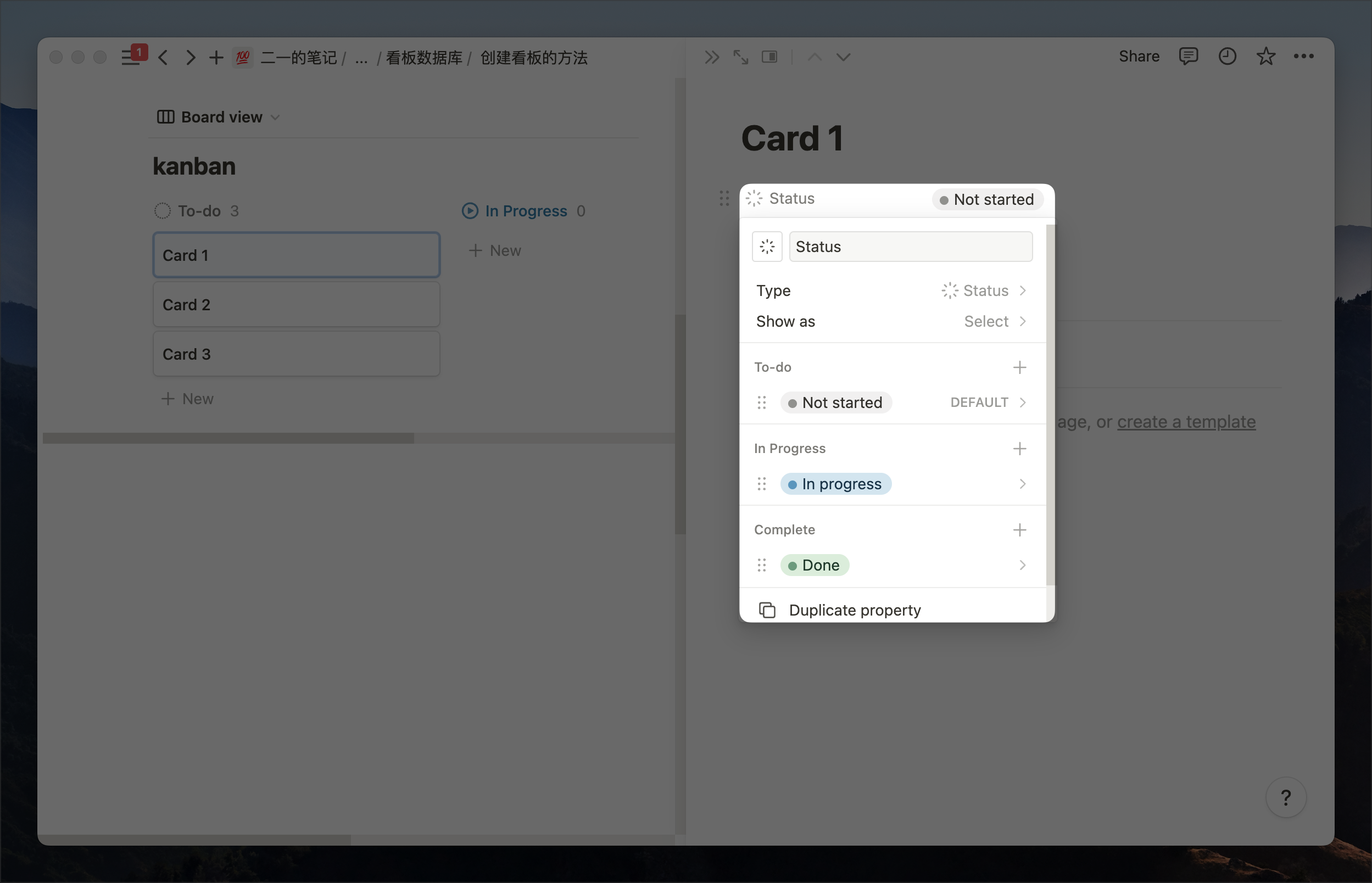1372x883 pixels.
Task: Close the side peek with double chevron
Action: 711,57
